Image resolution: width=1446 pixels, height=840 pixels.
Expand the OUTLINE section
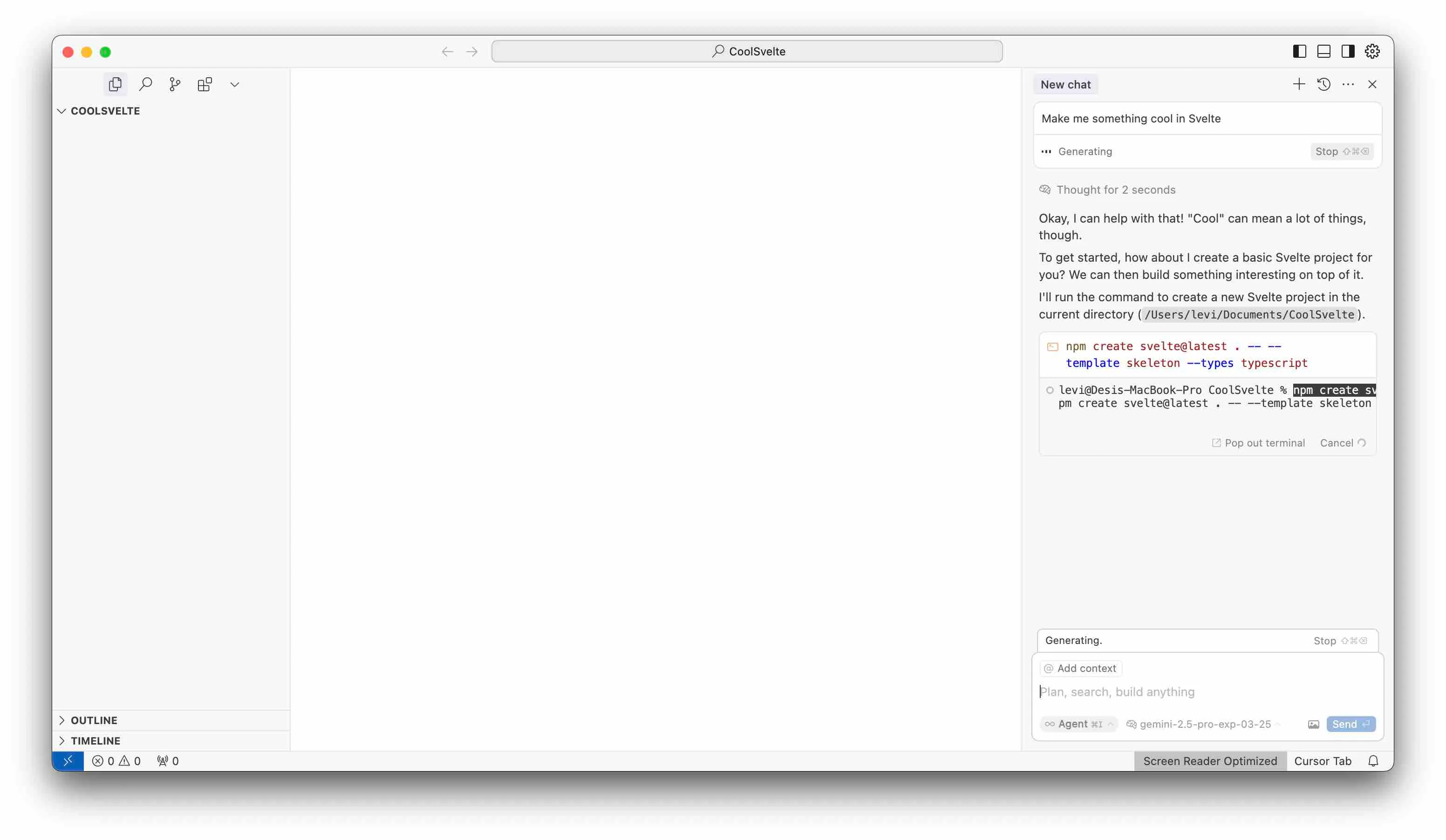point(63,720)
